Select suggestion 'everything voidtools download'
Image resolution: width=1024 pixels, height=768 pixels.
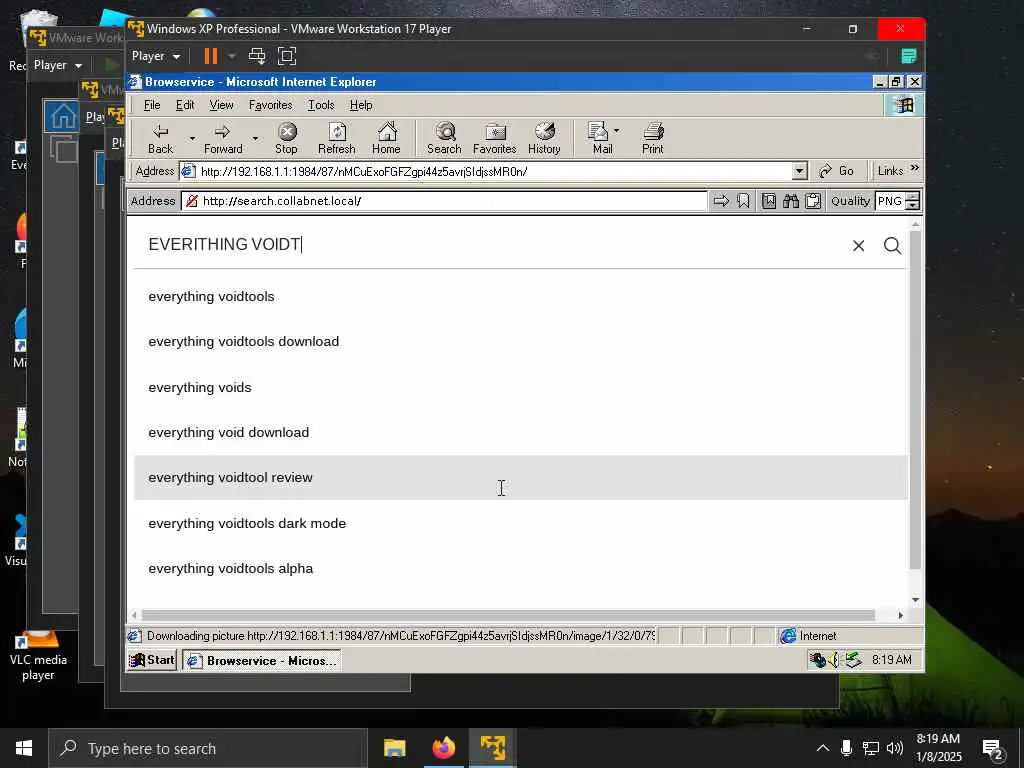click(520, 342)
